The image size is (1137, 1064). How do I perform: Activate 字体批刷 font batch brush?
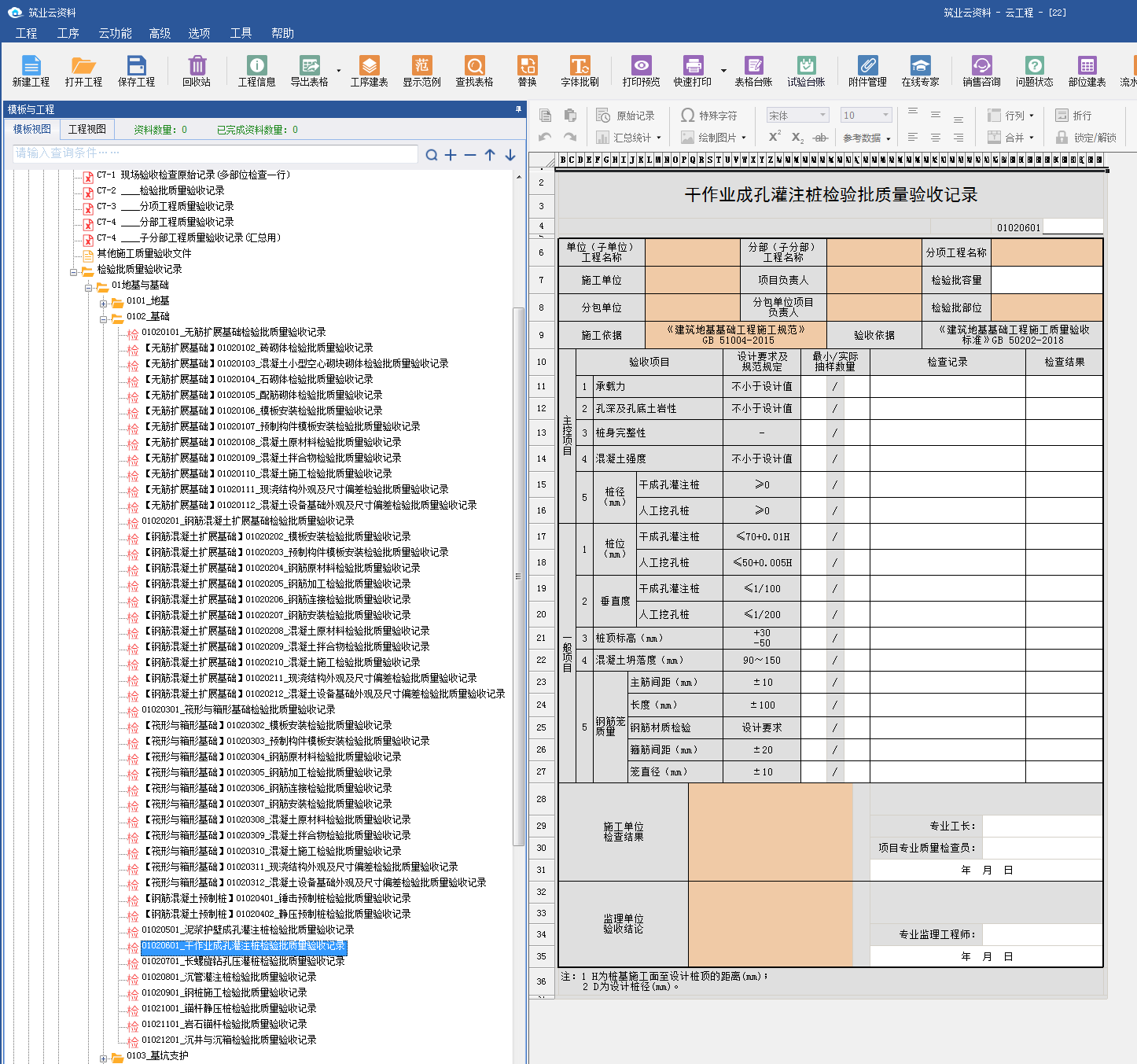click(580, 71)
